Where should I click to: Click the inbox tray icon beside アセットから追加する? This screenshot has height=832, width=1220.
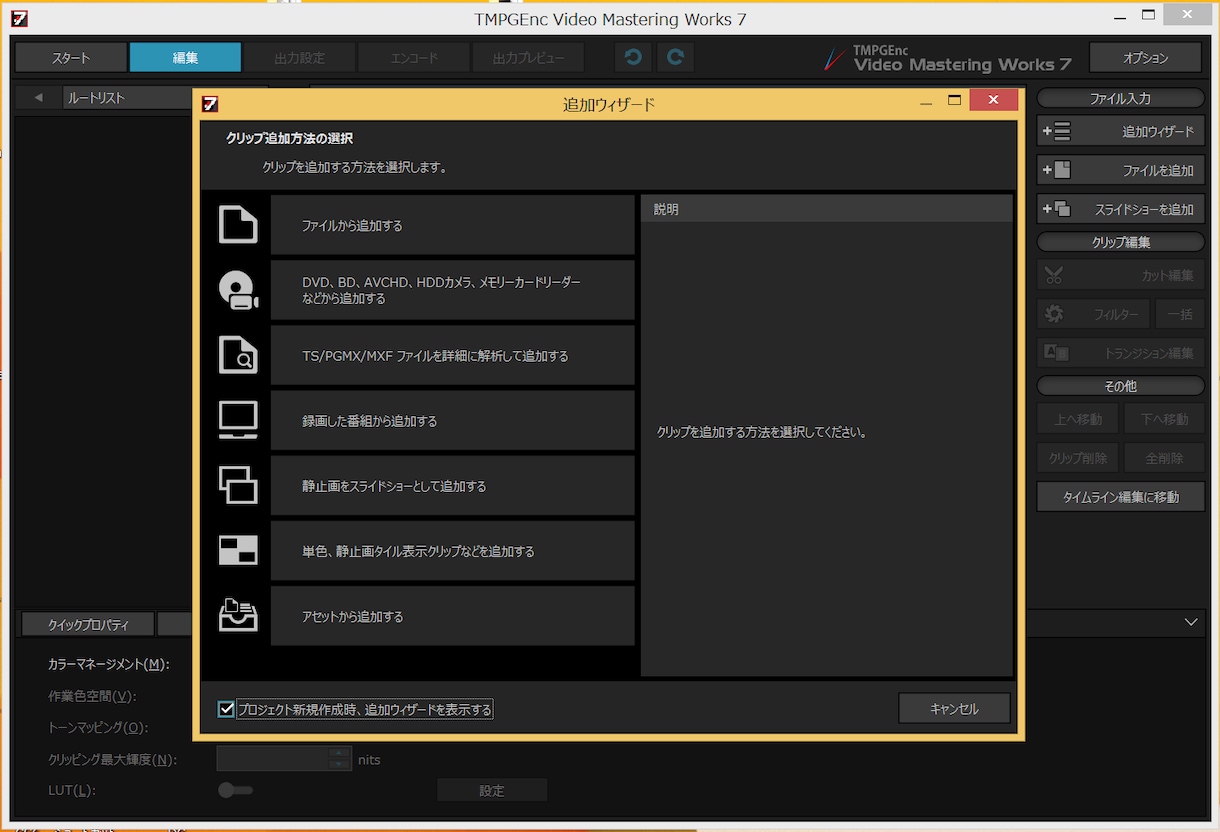[238, 616]
